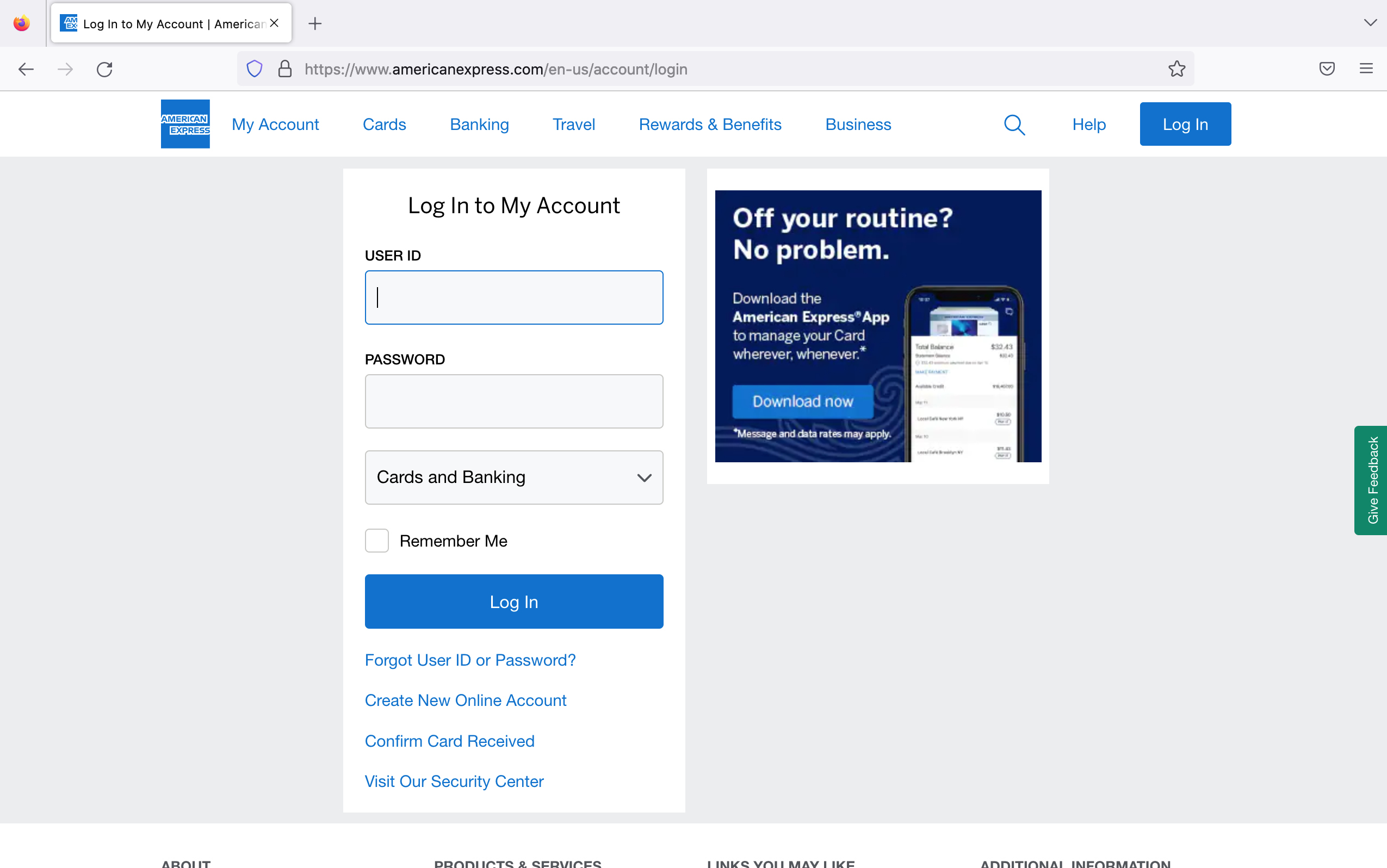
Task: Bookmark this page with the star icon
Action: tap(1177, 69)
